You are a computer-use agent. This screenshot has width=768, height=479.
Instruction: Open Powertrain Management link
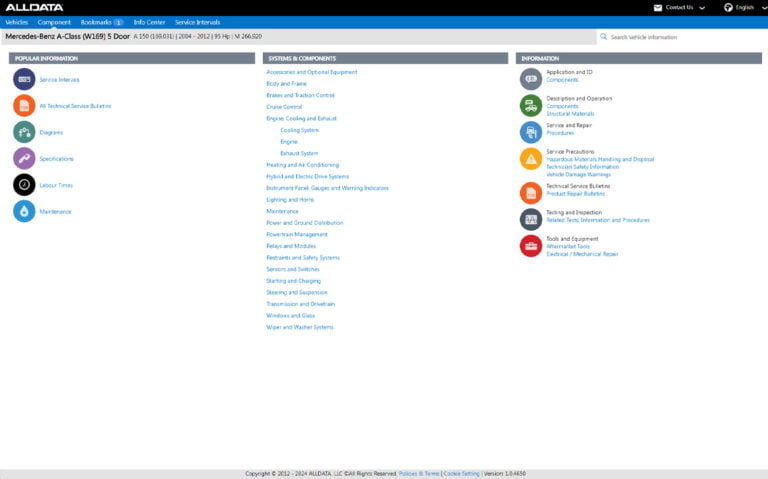click(297, 235)
